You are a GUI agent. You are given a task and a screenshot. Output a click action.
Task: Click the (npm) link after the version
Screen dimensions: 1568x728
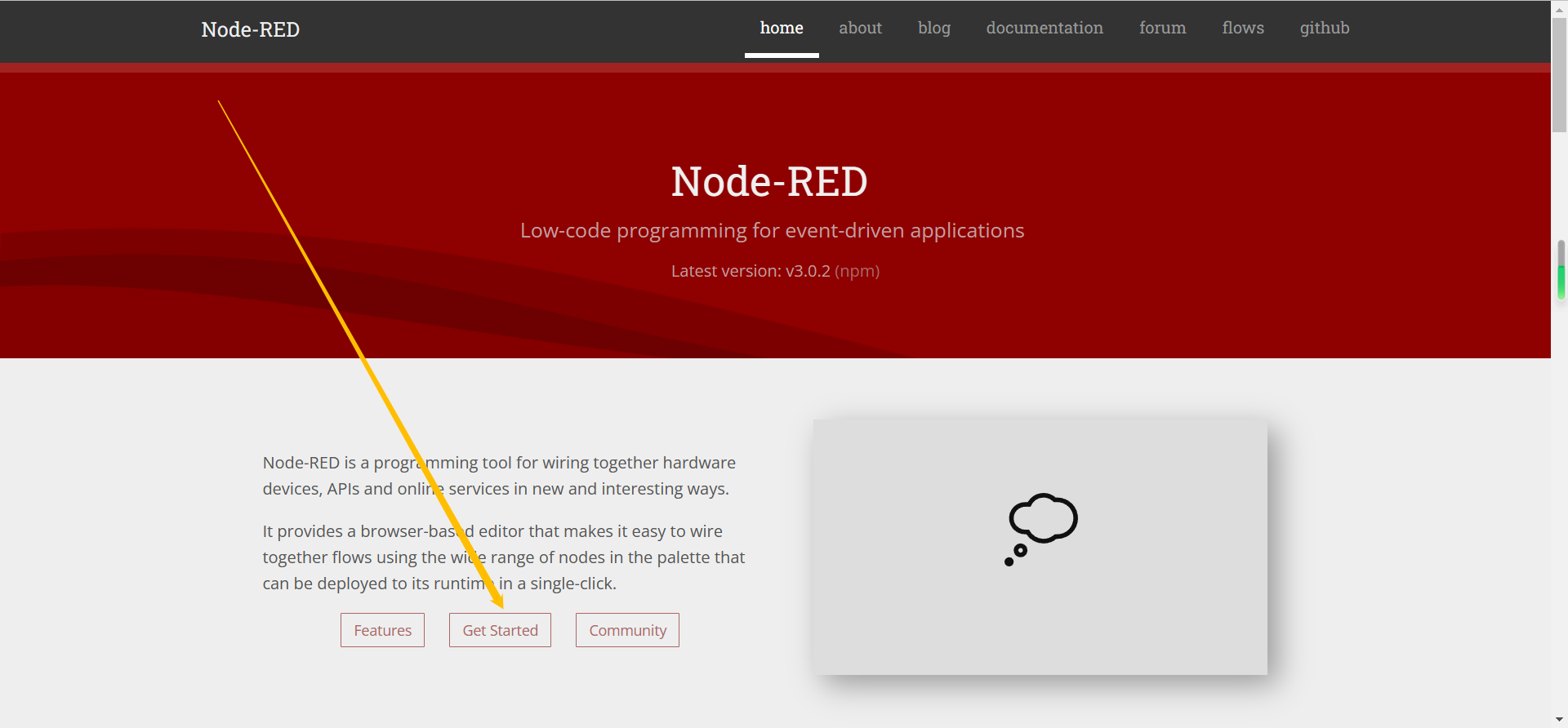(x=857, y=271)
